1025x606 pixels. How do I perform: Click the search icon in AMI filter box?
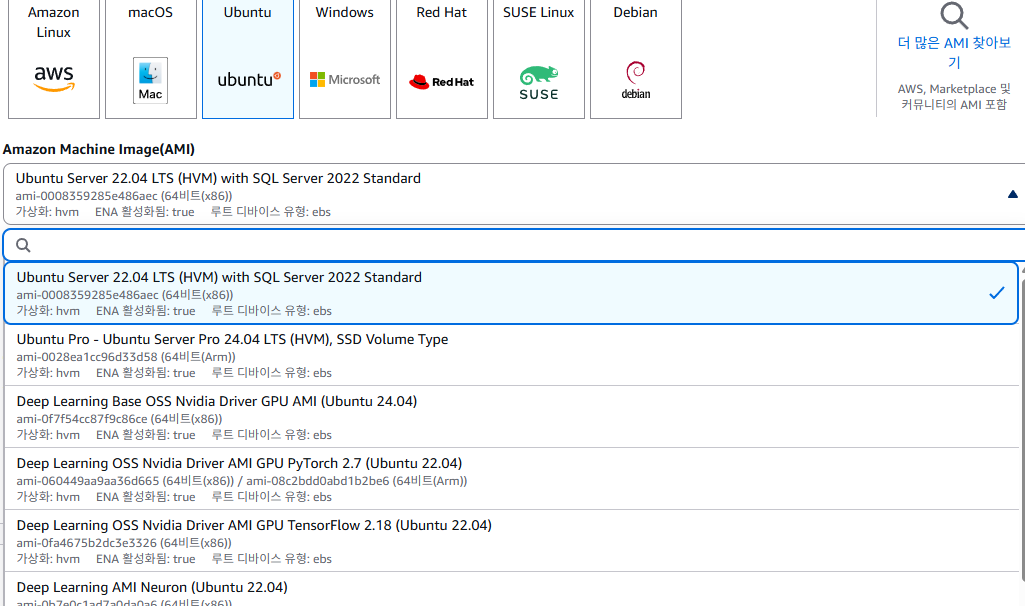(x=24, y=245)
